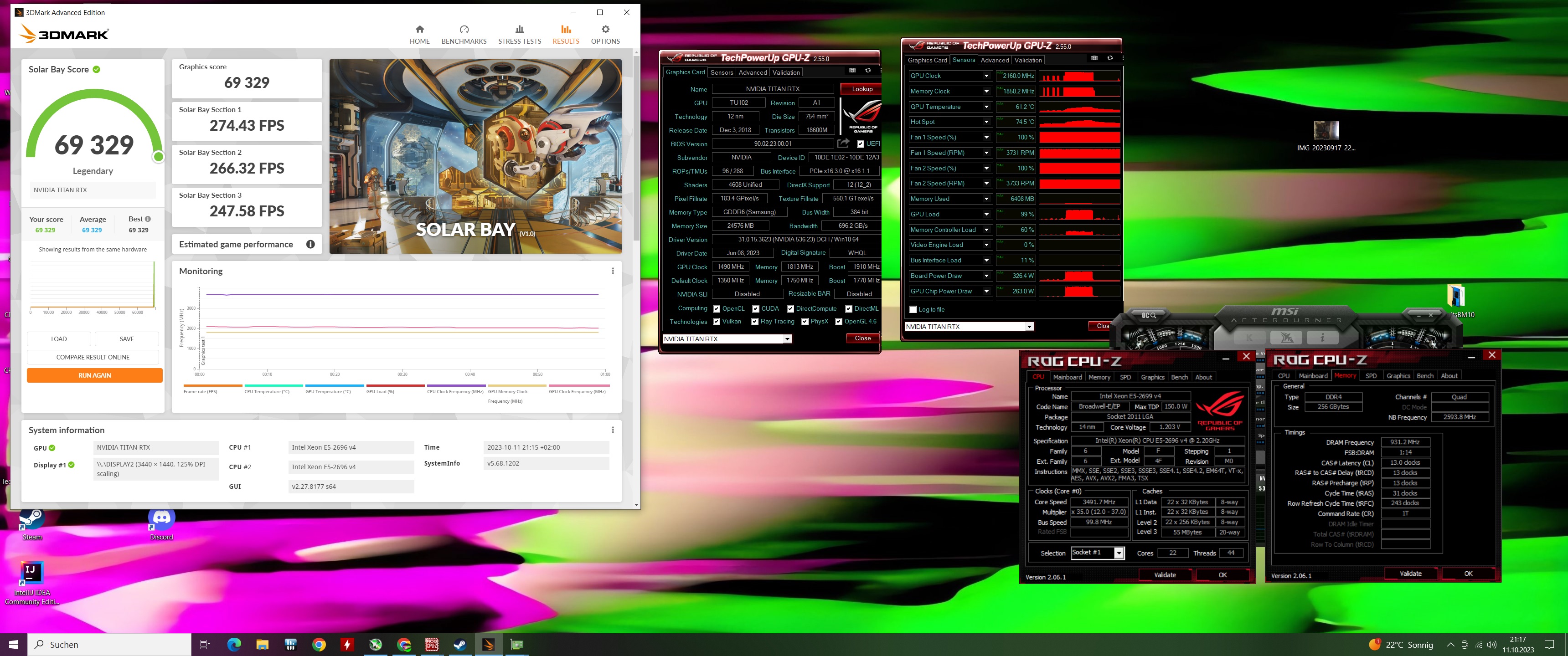
Task: Open ROG CPU-Z from the taskbar
Action: (432, 645)
